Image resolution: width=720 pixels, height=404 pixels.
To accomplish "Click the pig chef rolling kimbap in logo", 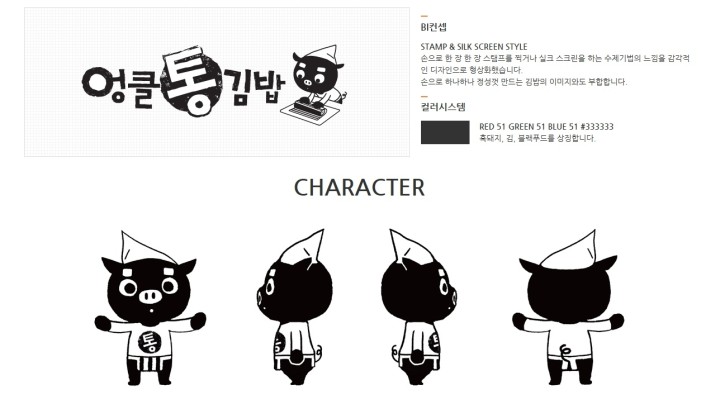I will [x=313, y=85].
